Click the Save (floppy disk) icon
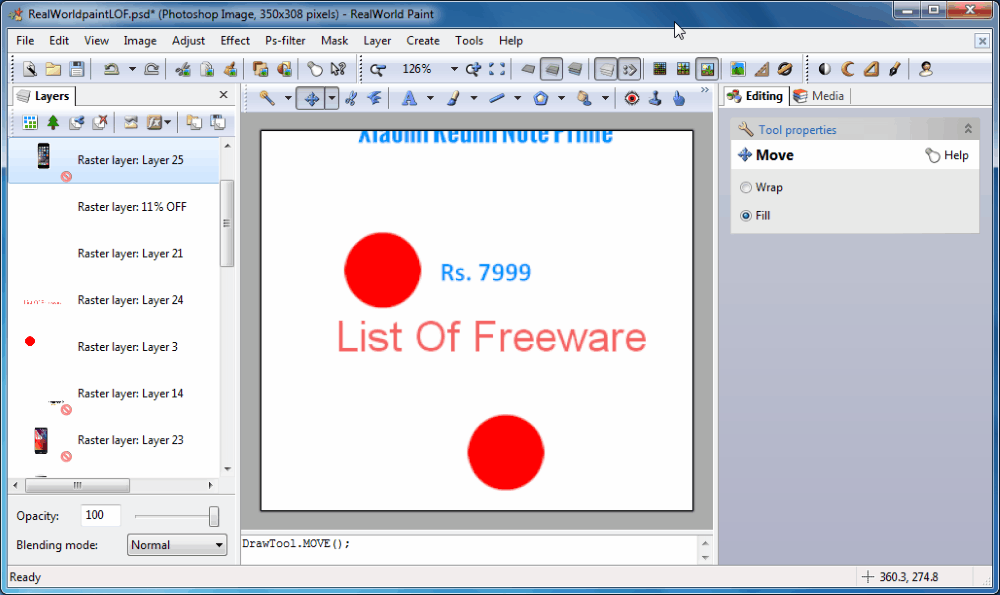 click(77, 69)
